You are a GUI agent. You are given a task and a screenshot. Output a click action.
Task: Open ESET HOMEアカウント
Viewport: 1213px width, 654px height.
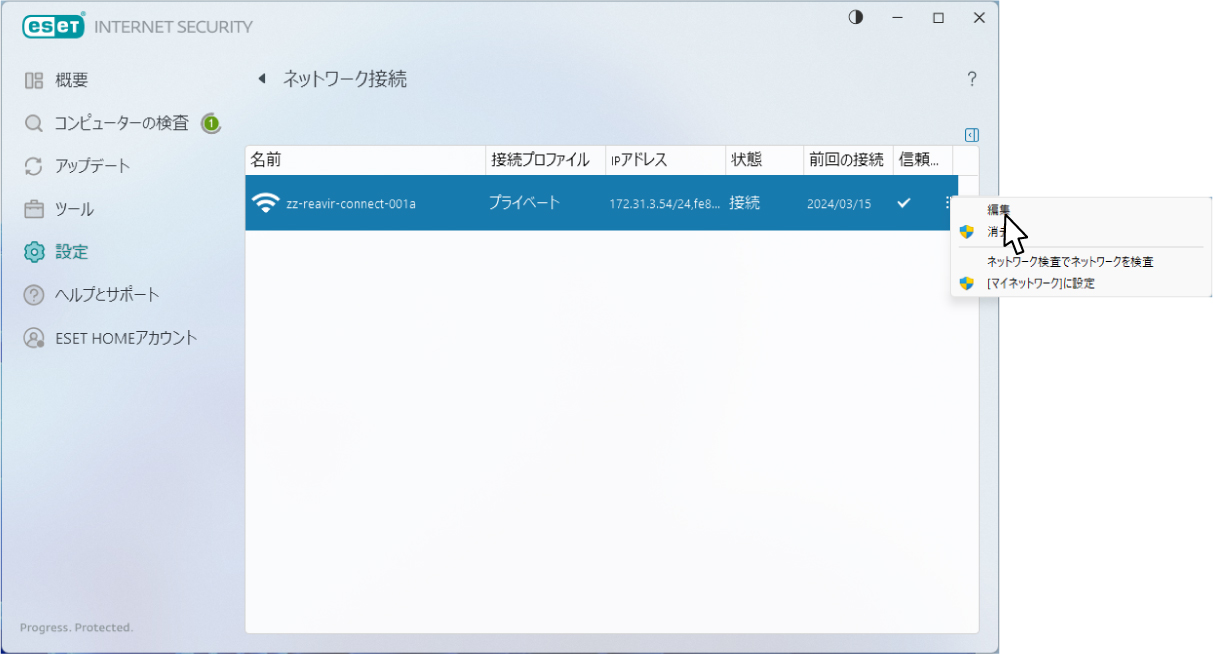(x=126, y=338)
